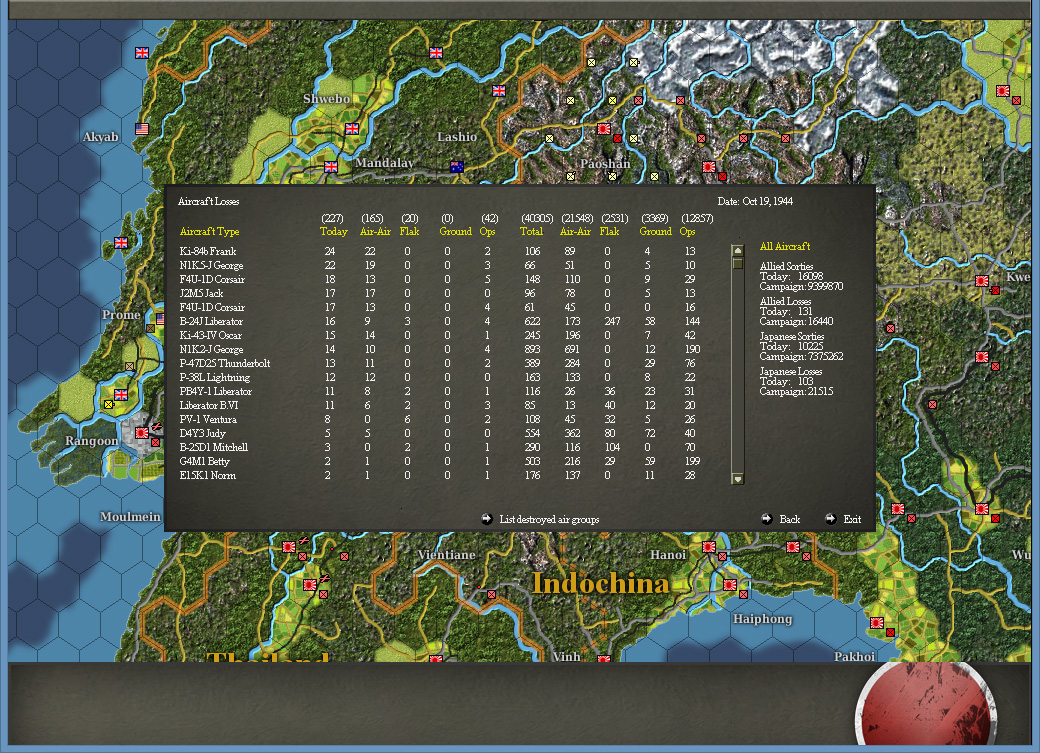Image resolution: width=1040 pixels, height=753 pixels.
Task: Click the Indochina region label
Action: [x=601, y=583]
